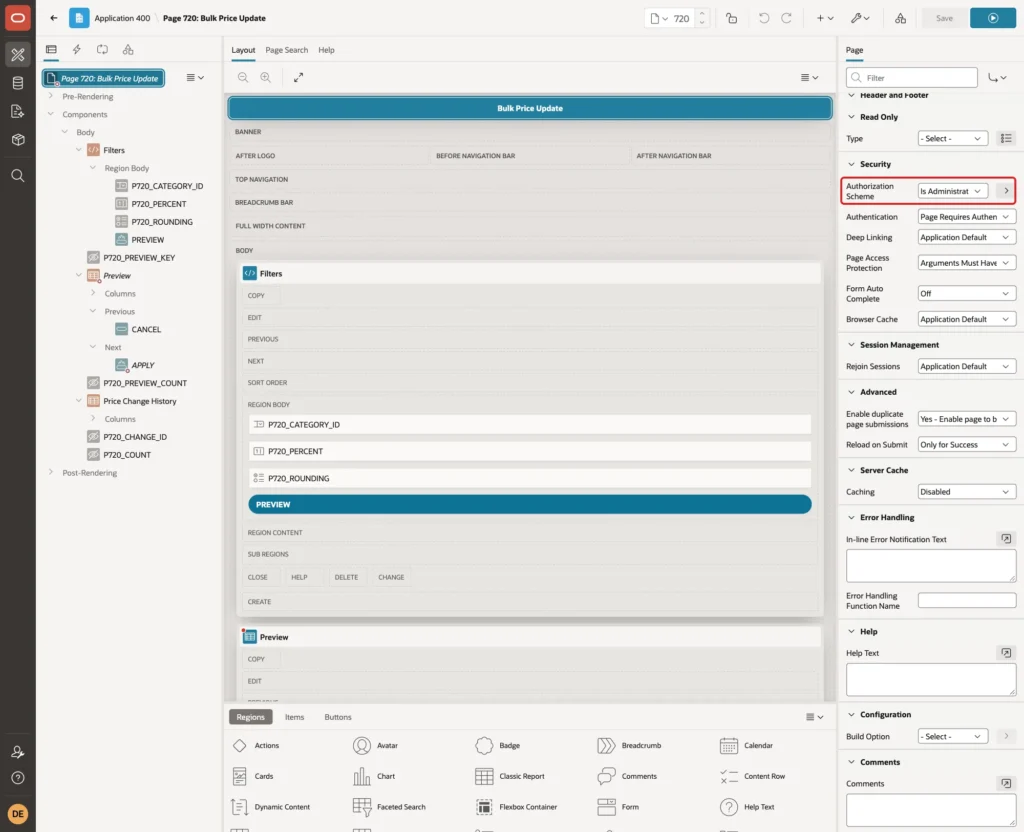Select the APPLY button tree node
This screenshot has height=832, width=1024.
142,365
